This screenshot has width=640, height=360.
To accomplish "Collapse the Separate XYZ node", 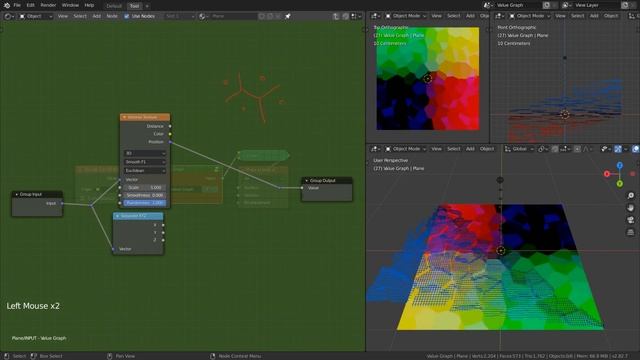I will pos(118,216).
